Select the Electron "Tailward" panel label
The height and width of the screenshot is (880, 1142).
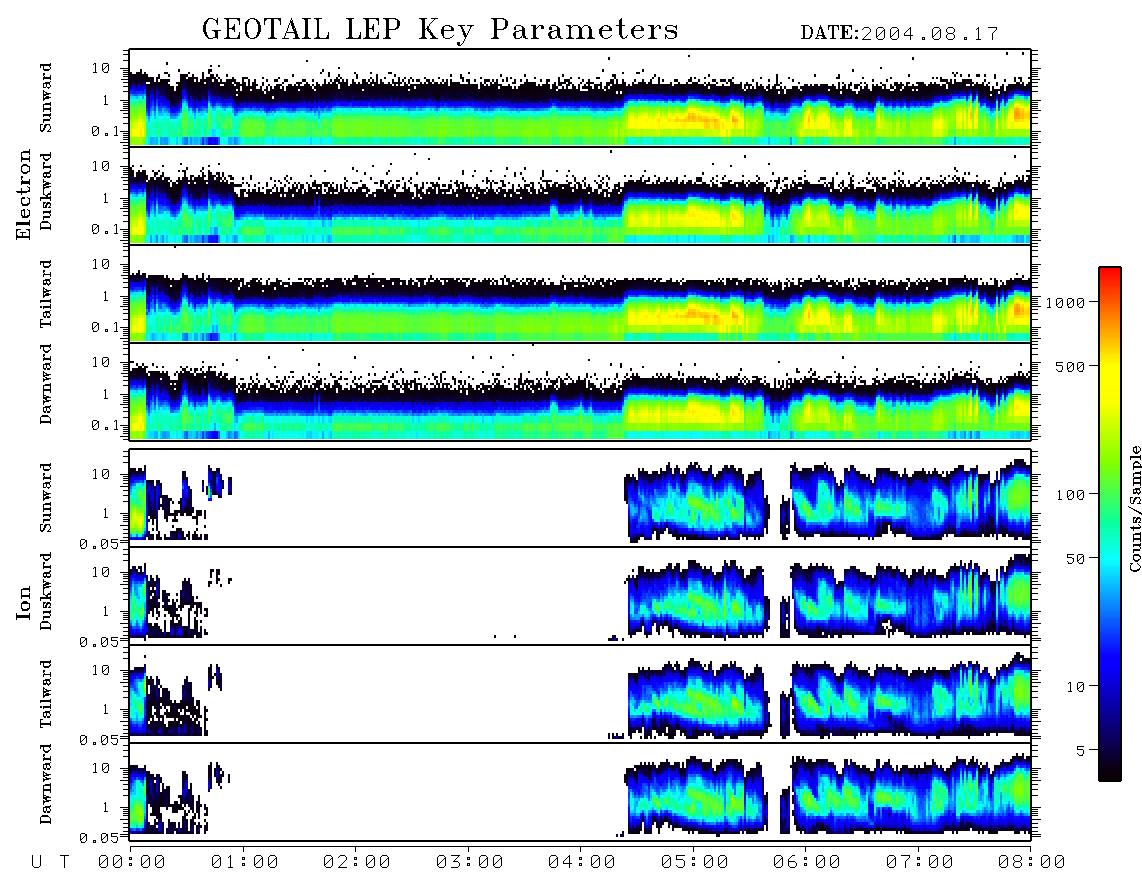pyautogui.click(x=46, y=294)
